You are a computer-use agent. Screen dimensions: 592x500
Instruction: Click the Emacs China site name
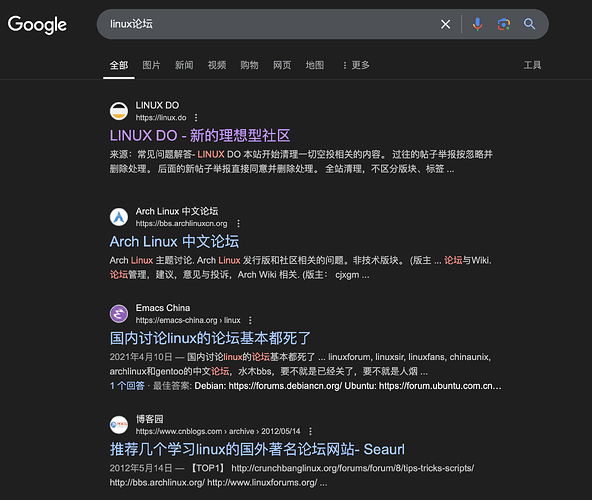pyautogui.click(x=163, y=308)
